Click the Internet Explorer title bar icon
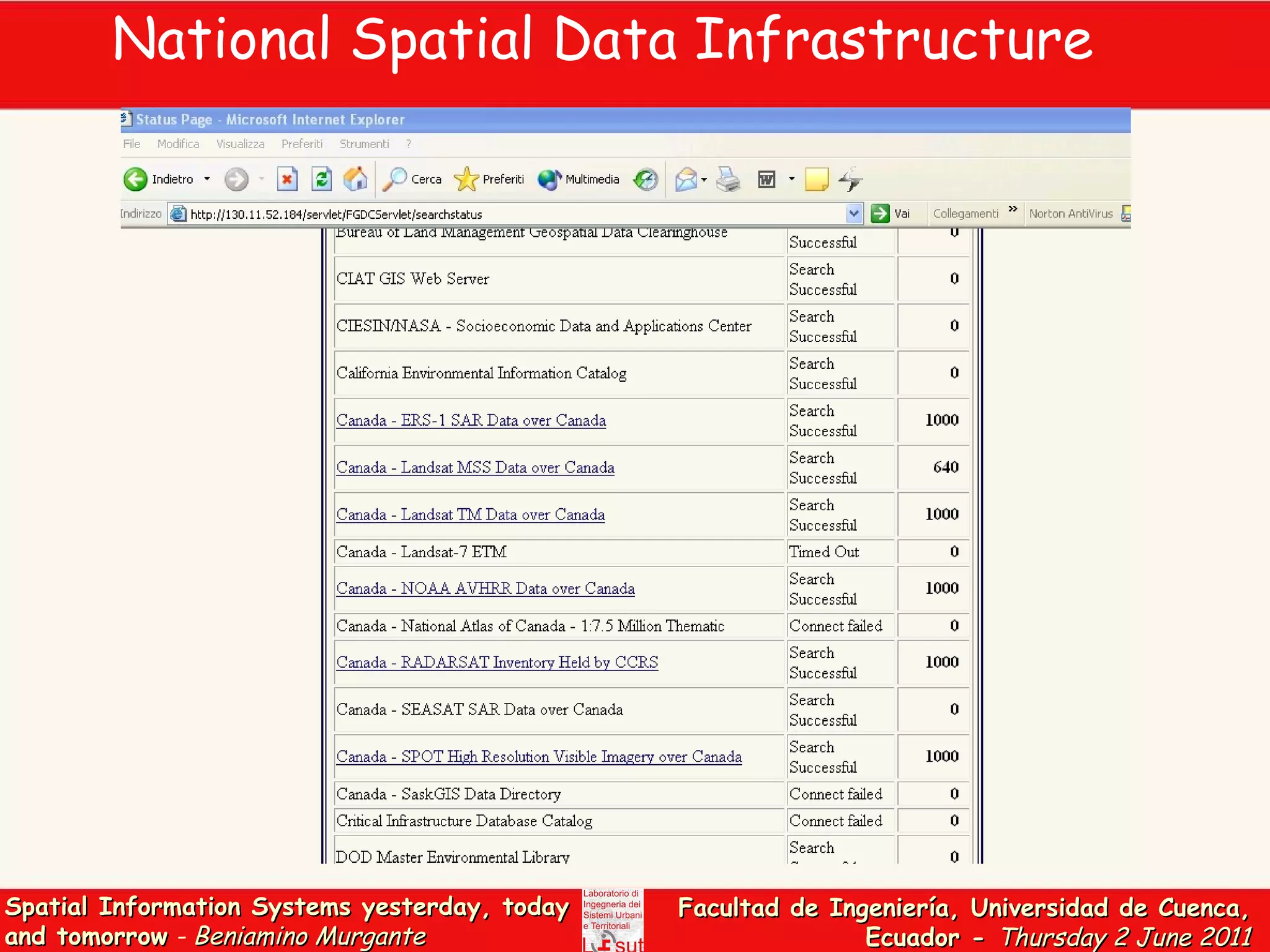This screenshot has height=952, width=1270. tap(126, 118)
